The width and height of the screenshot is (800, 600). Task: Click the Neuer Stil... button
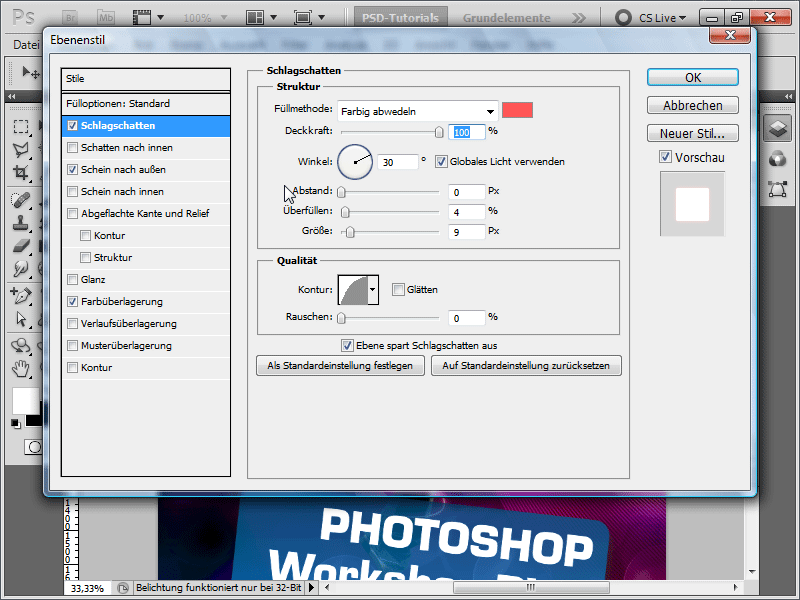692,133
